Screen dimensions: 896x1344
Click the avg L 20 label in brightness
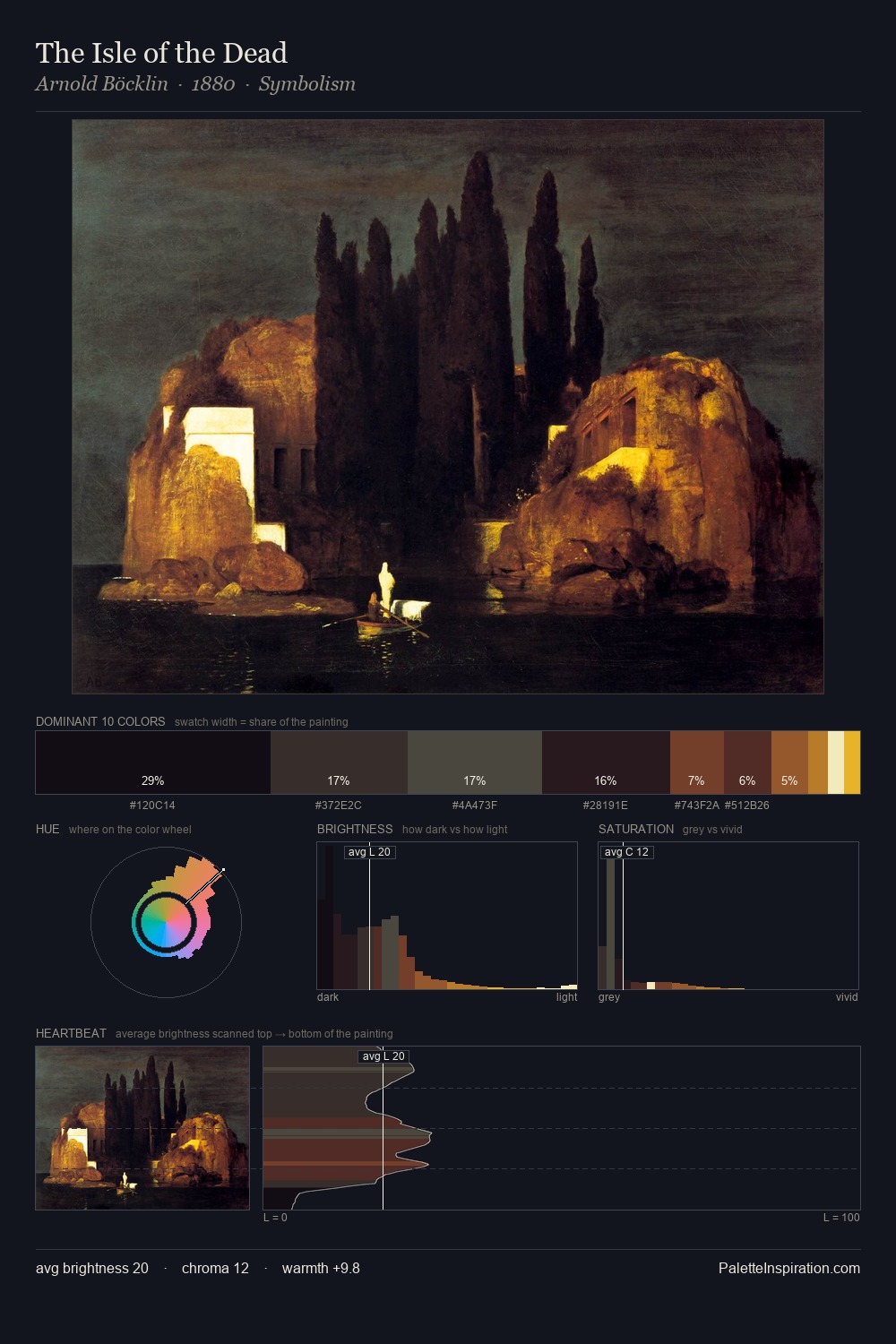click(x=369, y=852)
